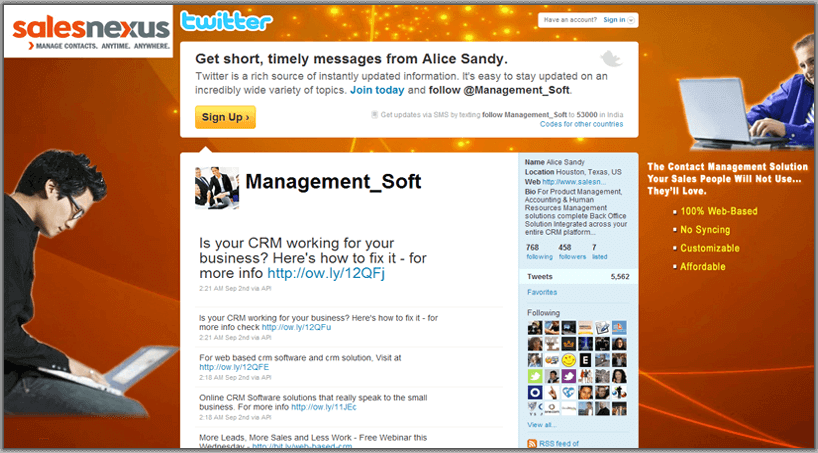The image size is (818, 453).
Task: Click the yellow smiley face avatar
Action: [x=569, y=360]
